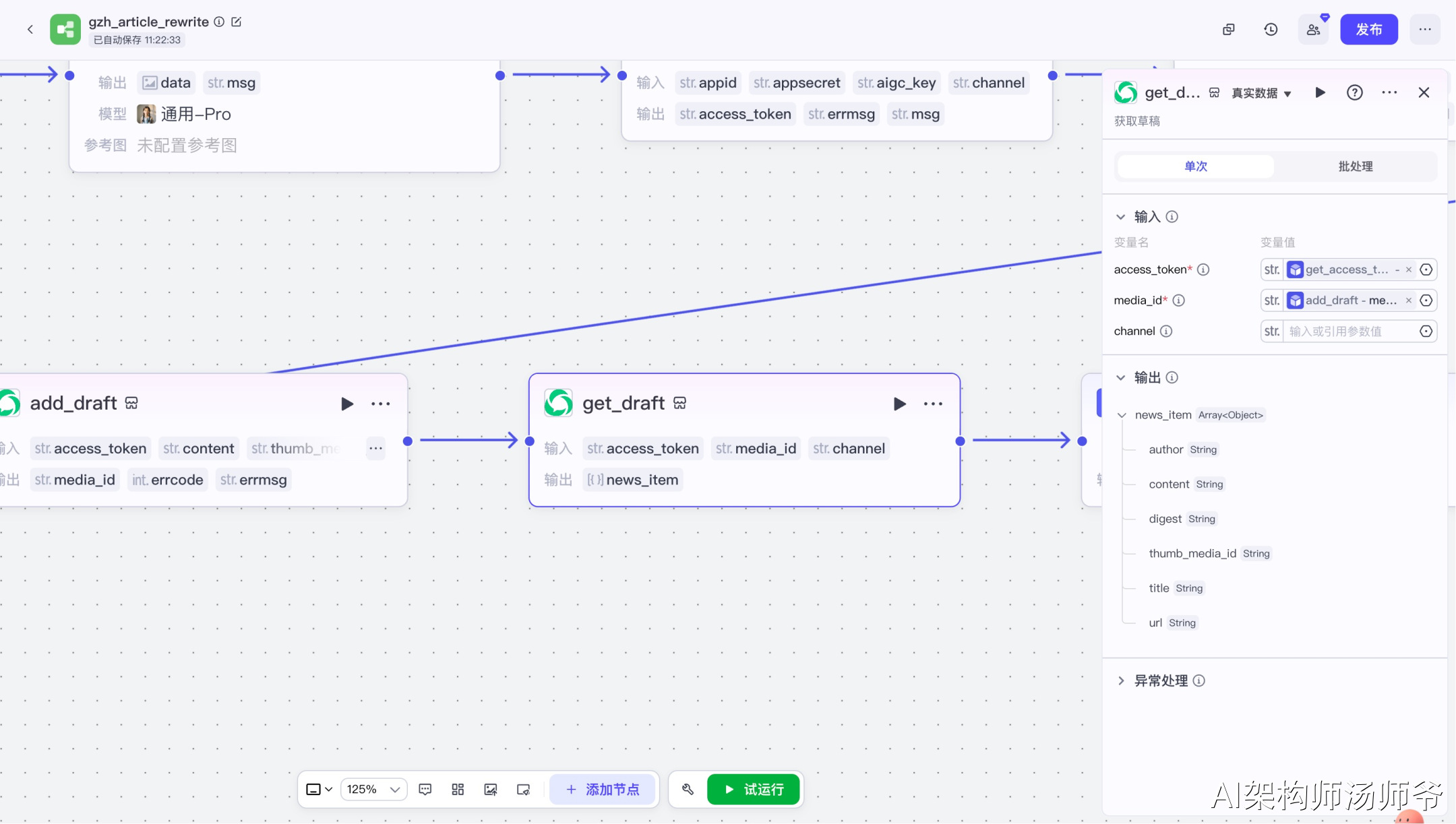This screenshot has width=1456, height=824.
Task: Open the wrench debug tool icon
Action: 688,789
